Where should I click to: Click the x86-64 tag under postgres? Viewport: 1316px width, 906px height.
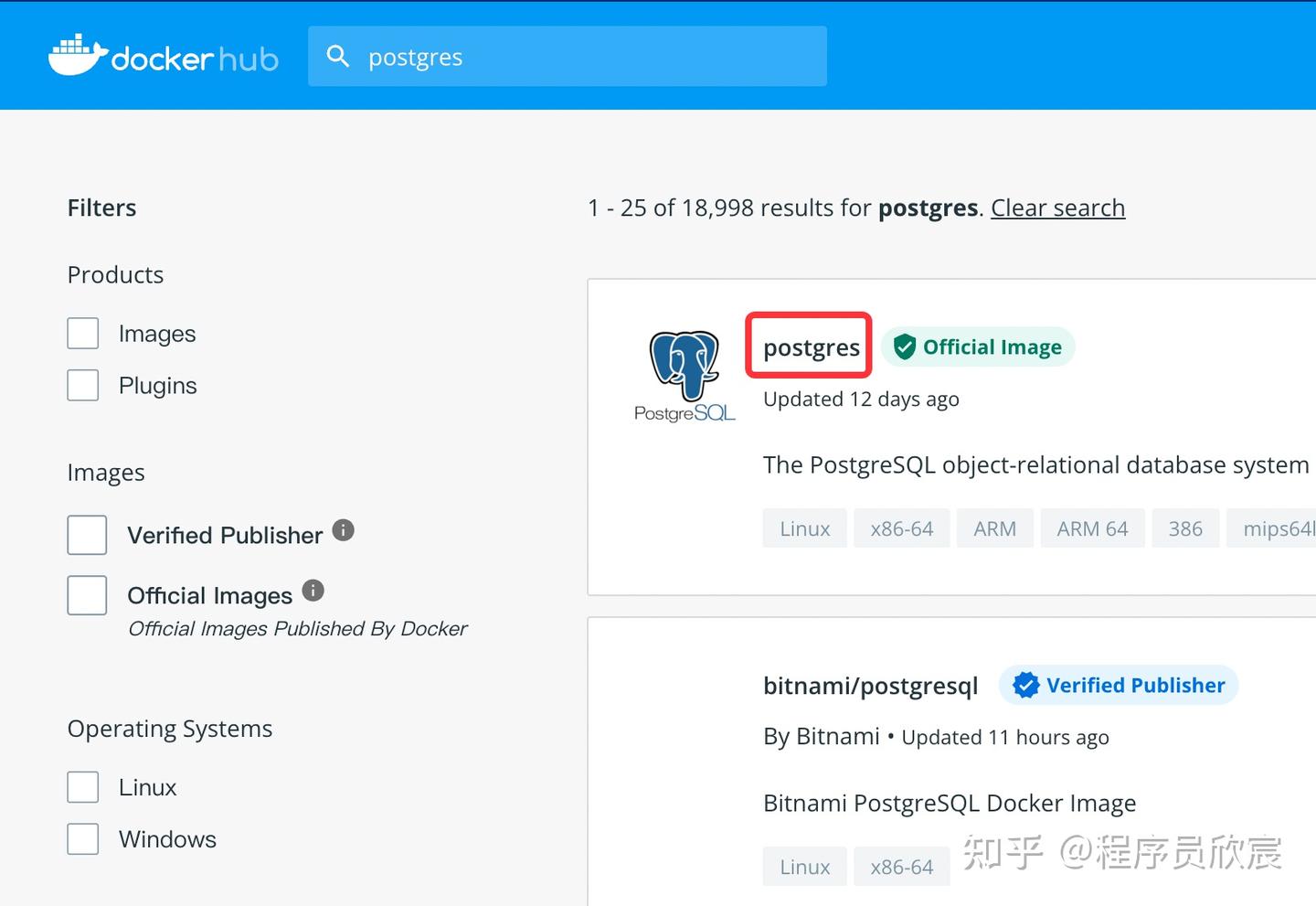click(901, 528)
